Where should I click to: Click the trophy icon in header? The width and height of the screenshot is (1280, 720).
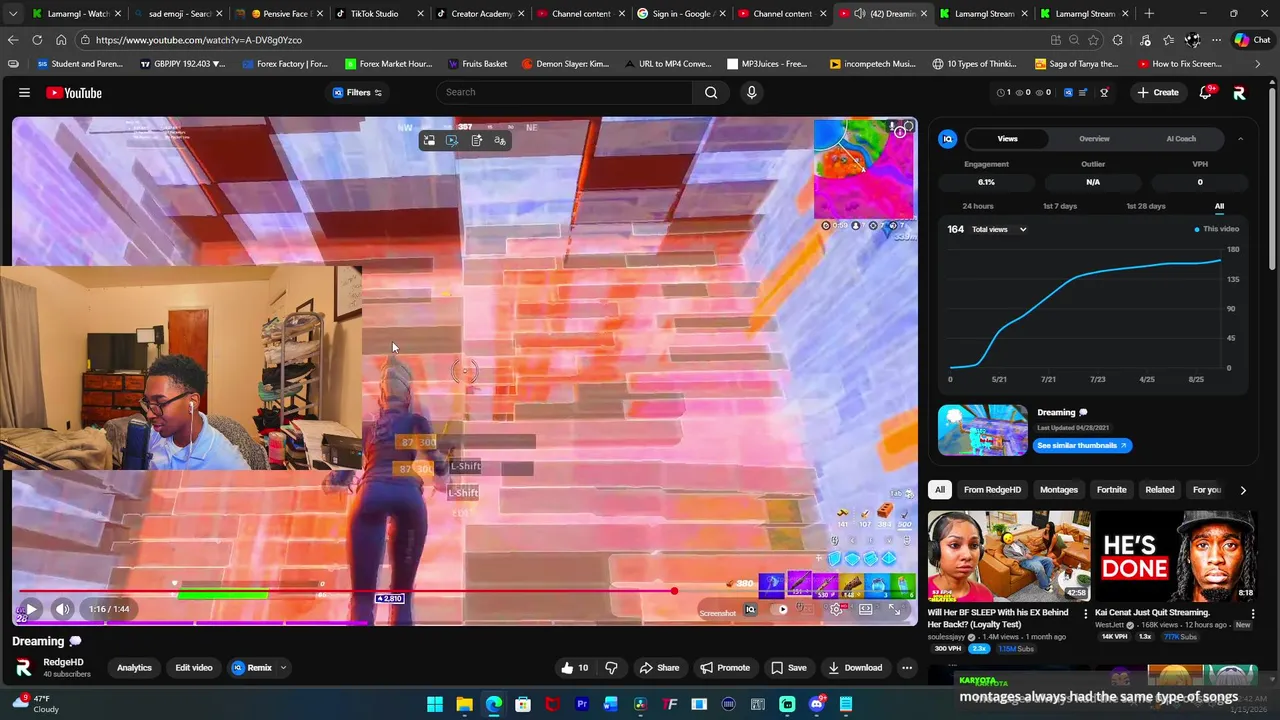coord(1104,92)
